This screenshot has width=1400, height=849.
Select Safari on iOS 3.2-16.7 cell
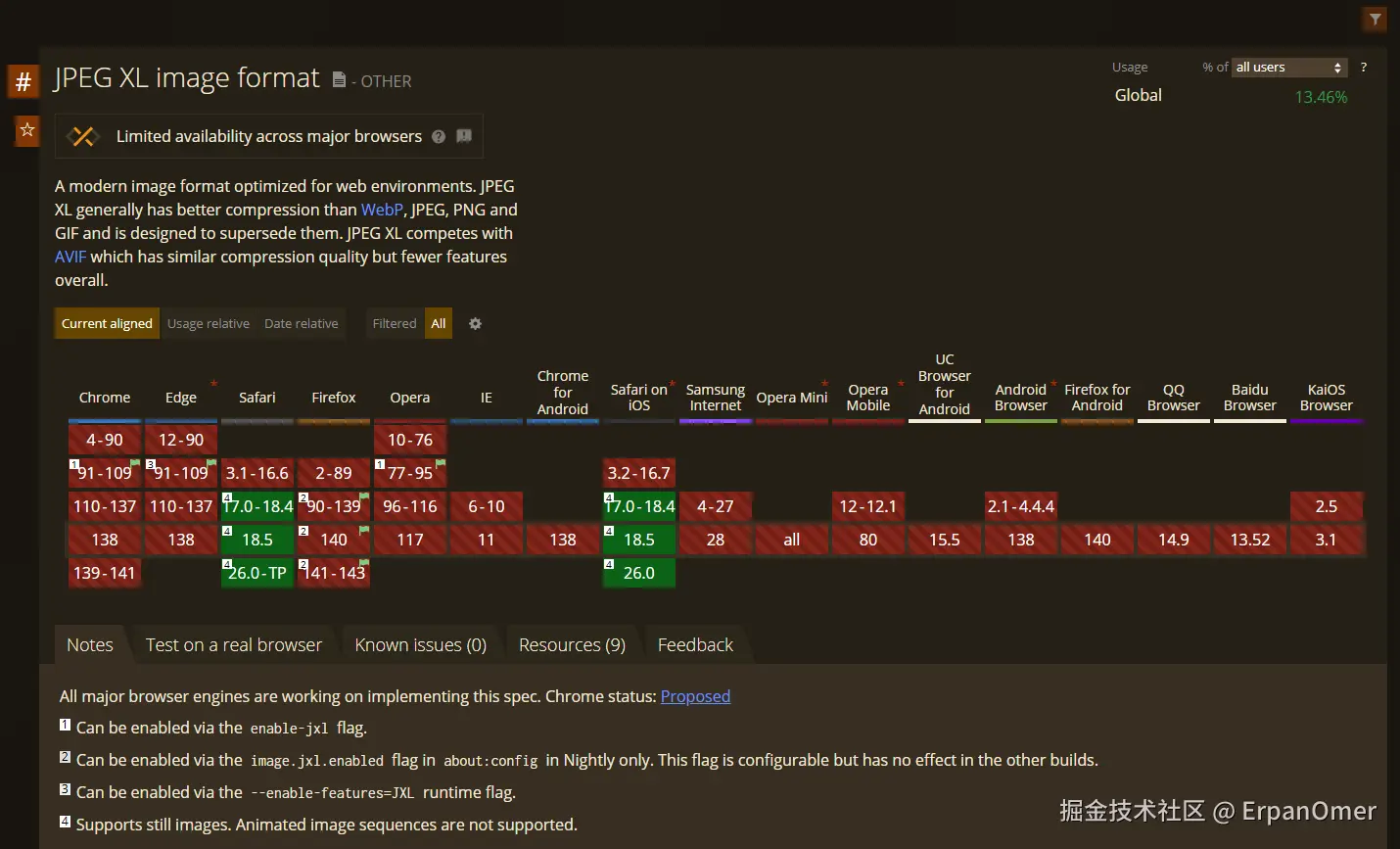[x=639, y=473]
